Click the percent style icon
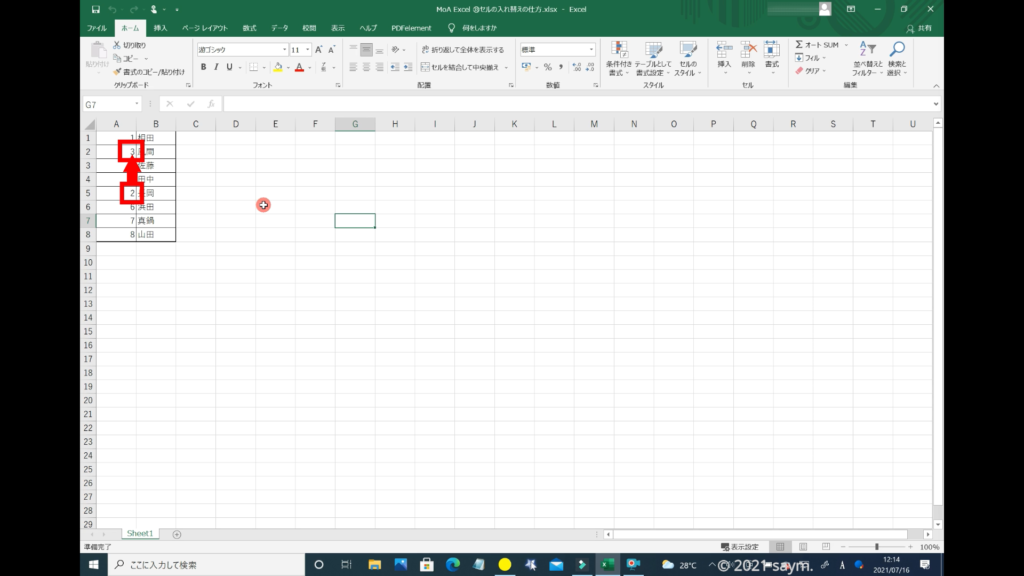 547,67
